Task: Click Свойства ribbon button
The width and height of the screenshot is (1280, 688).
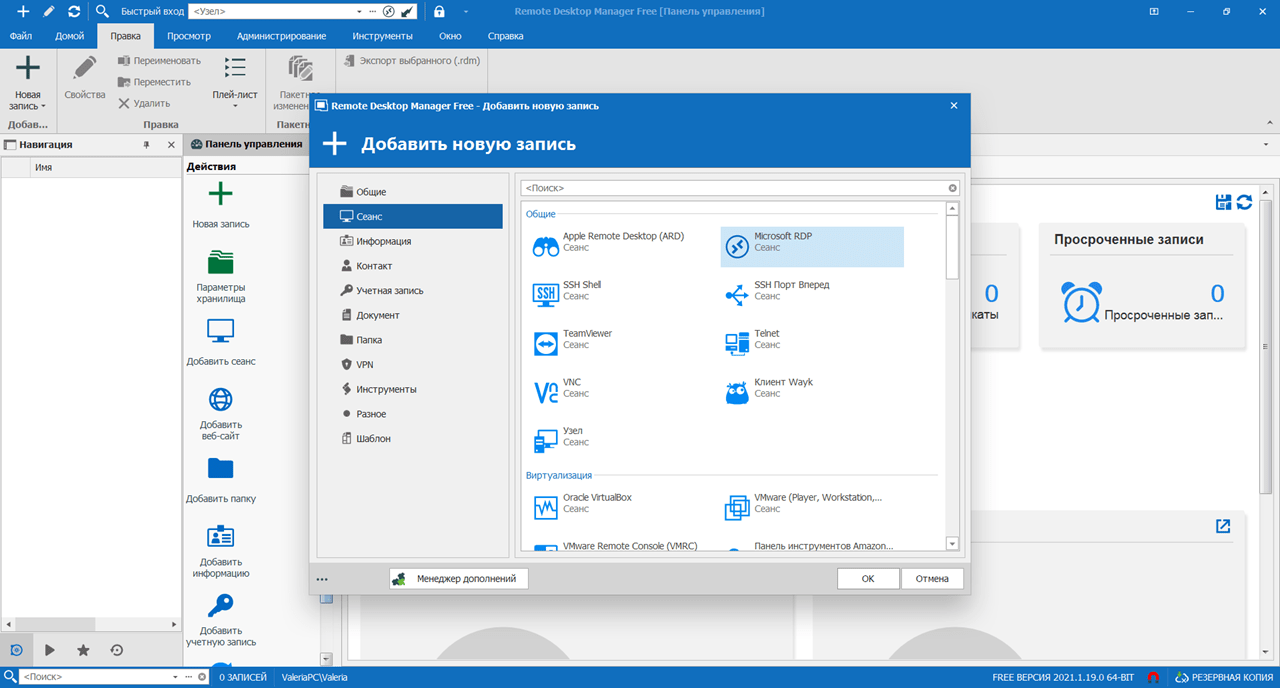Action: point(85,79)
